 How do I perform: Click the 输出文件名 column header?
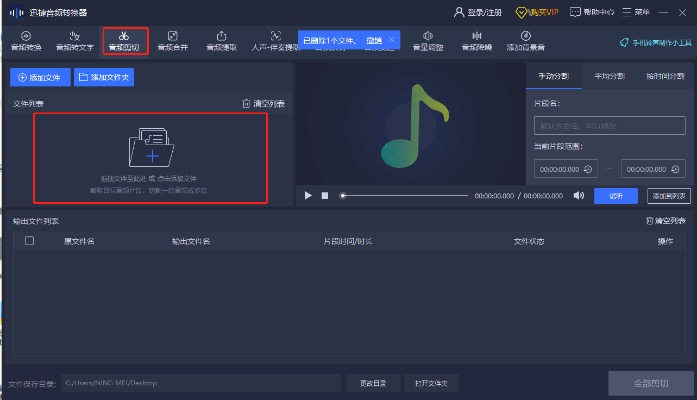point(191,241)
